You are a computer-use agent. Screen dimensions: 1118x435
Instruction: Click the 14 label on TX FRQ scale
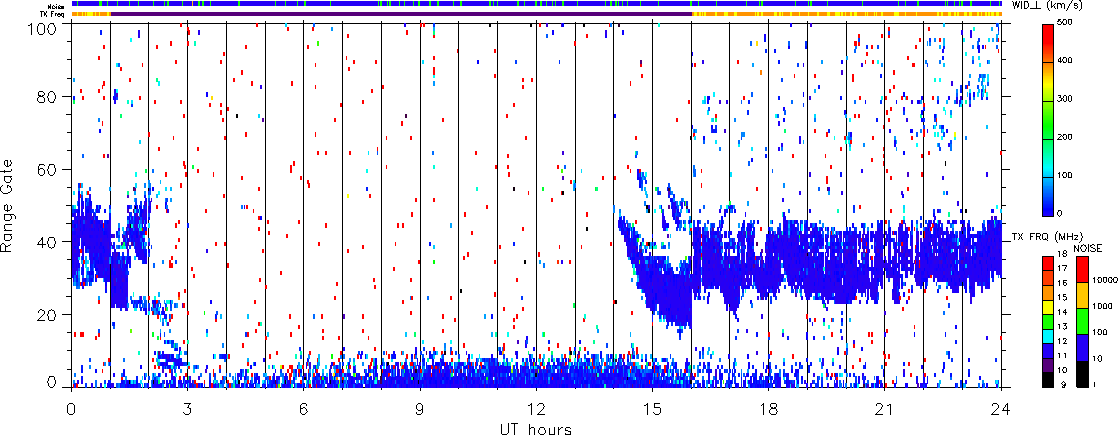(x=1063, y=314)
